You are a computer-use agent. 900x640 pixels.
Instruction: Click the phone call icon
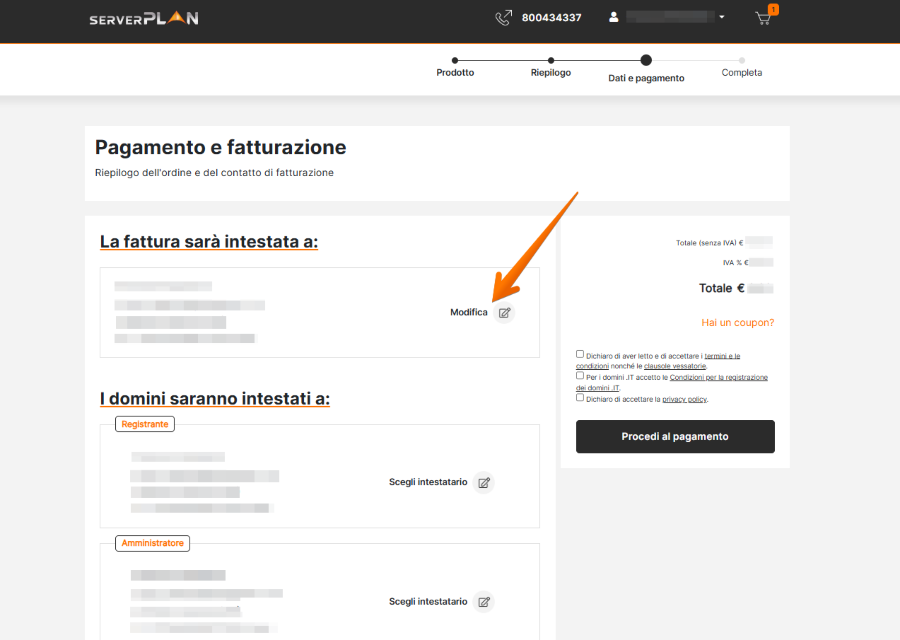pos(503,18)
